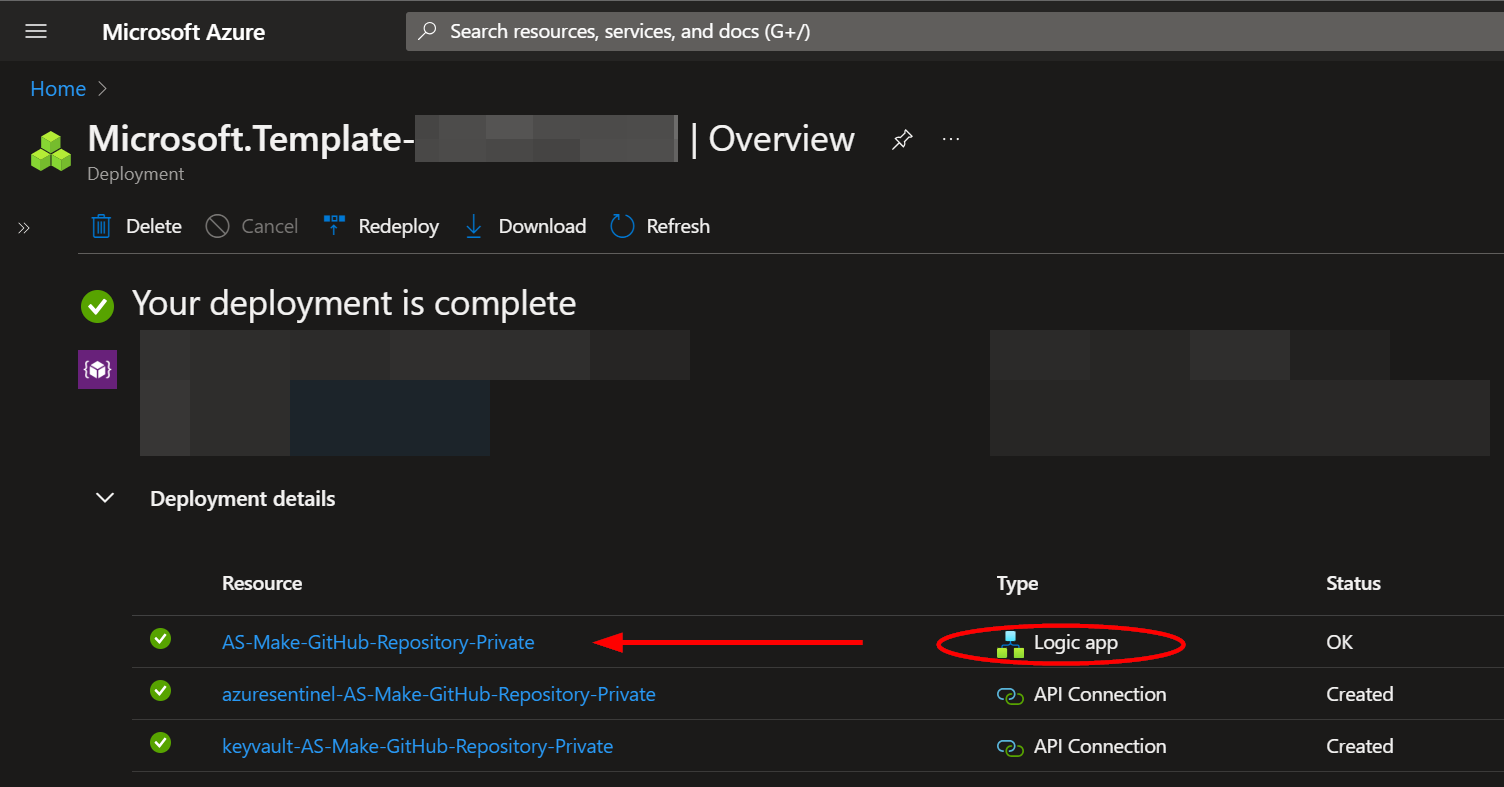Click Created status in keyvault row
Image resolution: width=1504 pixels, height=787 pixels.
point(1360,746)
